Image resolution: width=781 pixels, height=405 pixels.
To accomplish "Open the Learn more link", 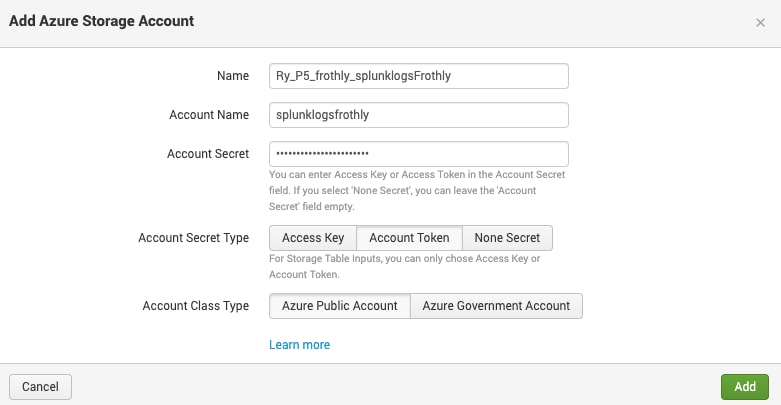I will (x=299, y=345).
